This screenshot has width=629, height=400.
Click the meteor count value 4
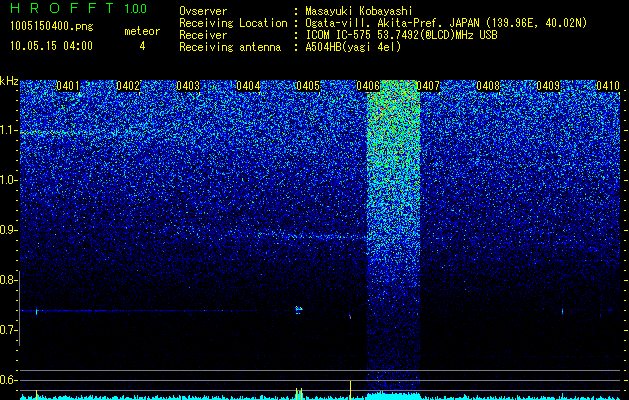[142, 46]
